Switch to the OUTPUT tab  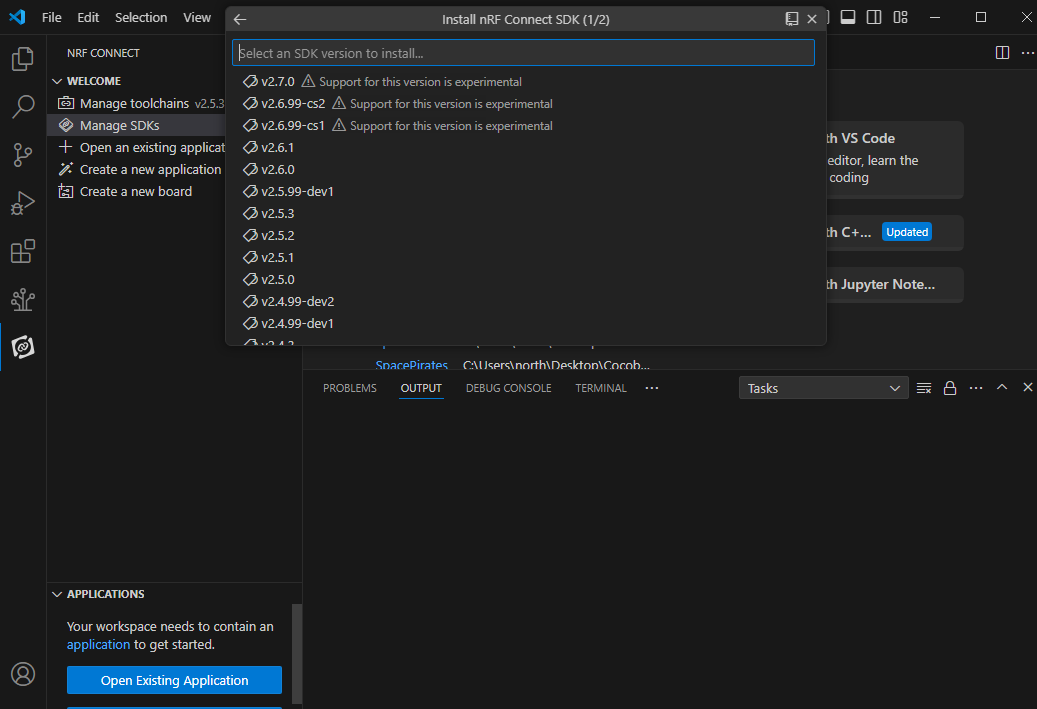point(421,388)
